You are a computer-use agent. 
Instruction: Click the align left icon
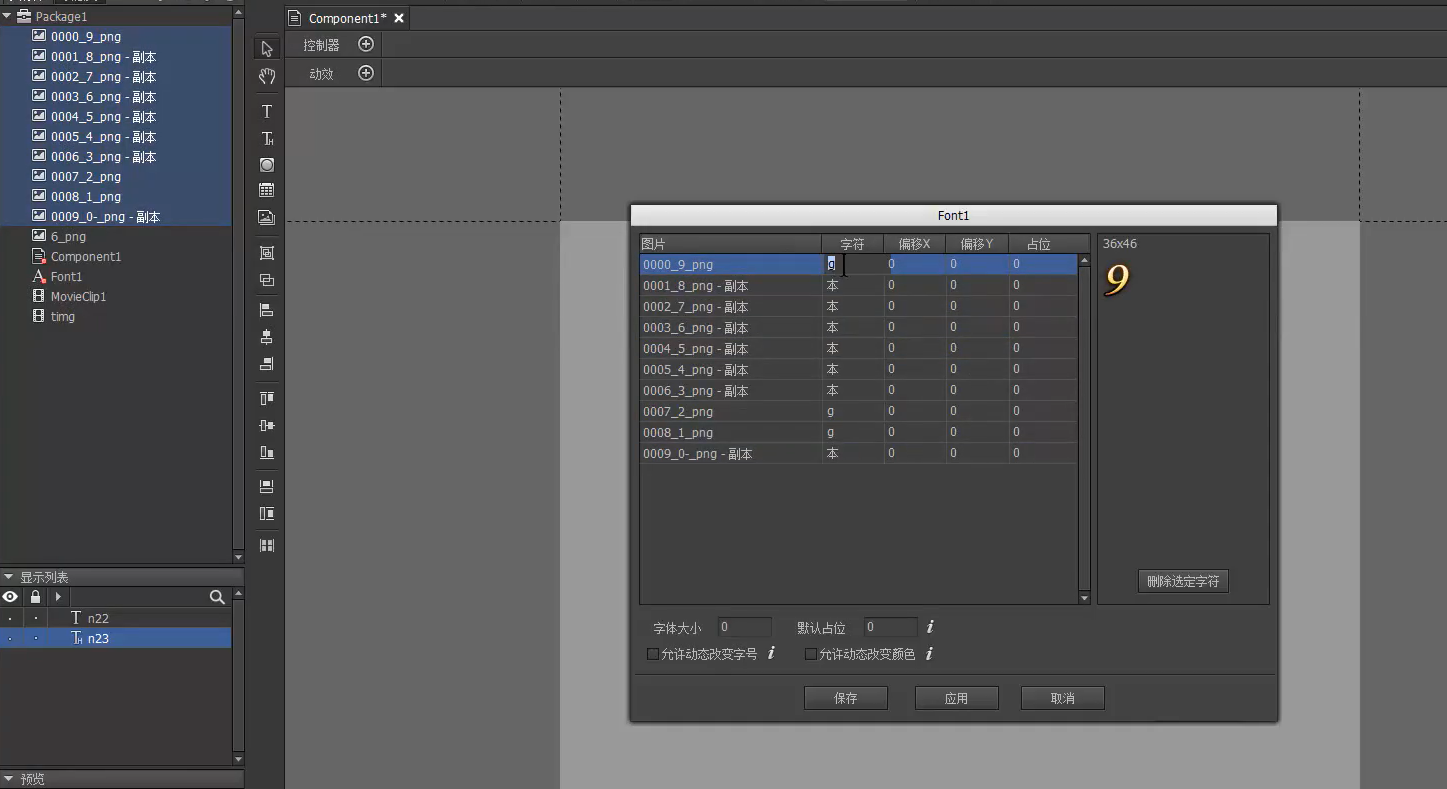266,308
